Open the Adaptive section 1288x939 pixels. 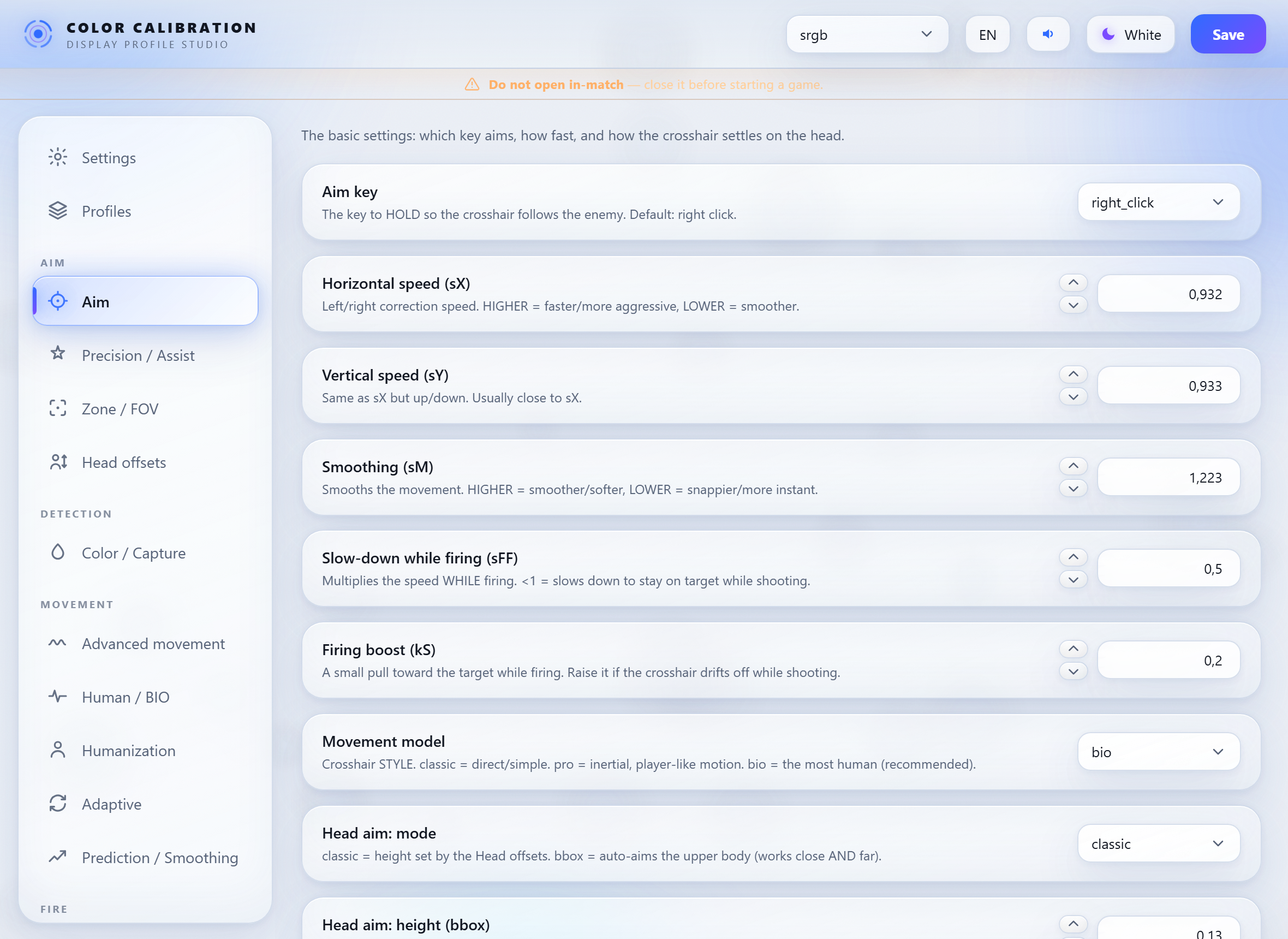point(146,804)
